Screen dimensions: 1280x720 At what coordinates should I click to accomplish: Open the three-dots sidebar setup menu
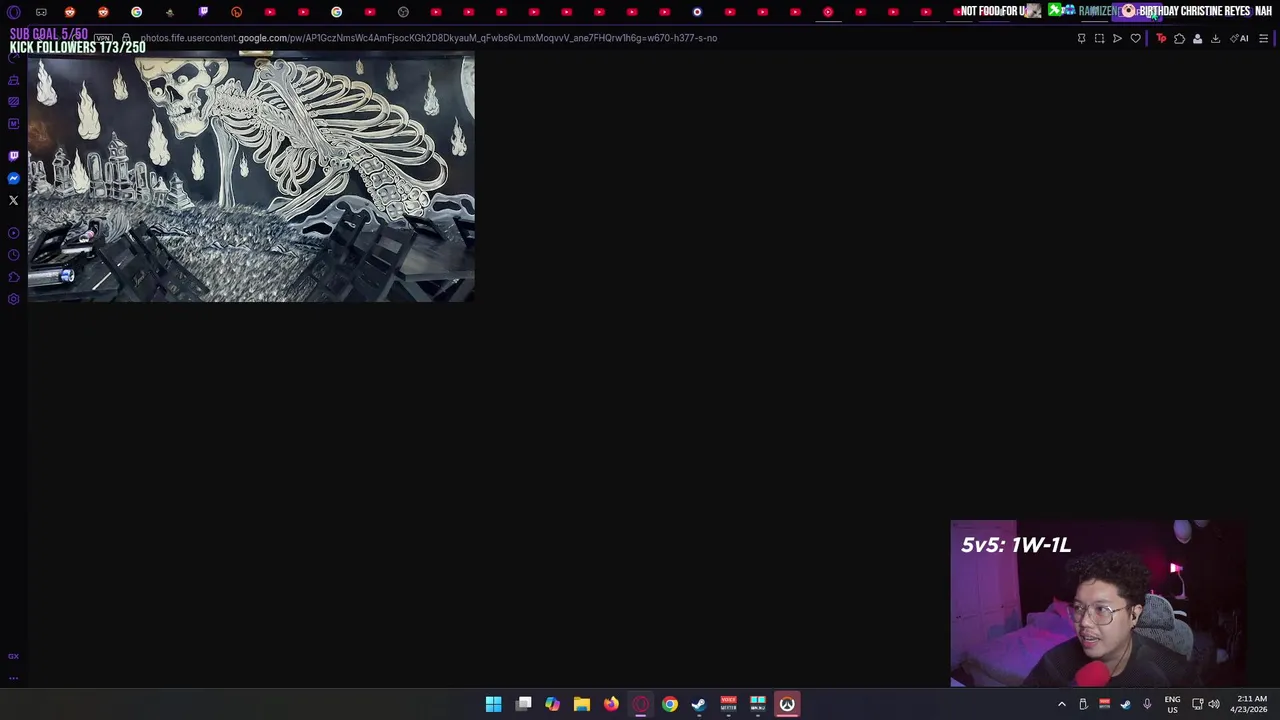[x=13, y=677]
